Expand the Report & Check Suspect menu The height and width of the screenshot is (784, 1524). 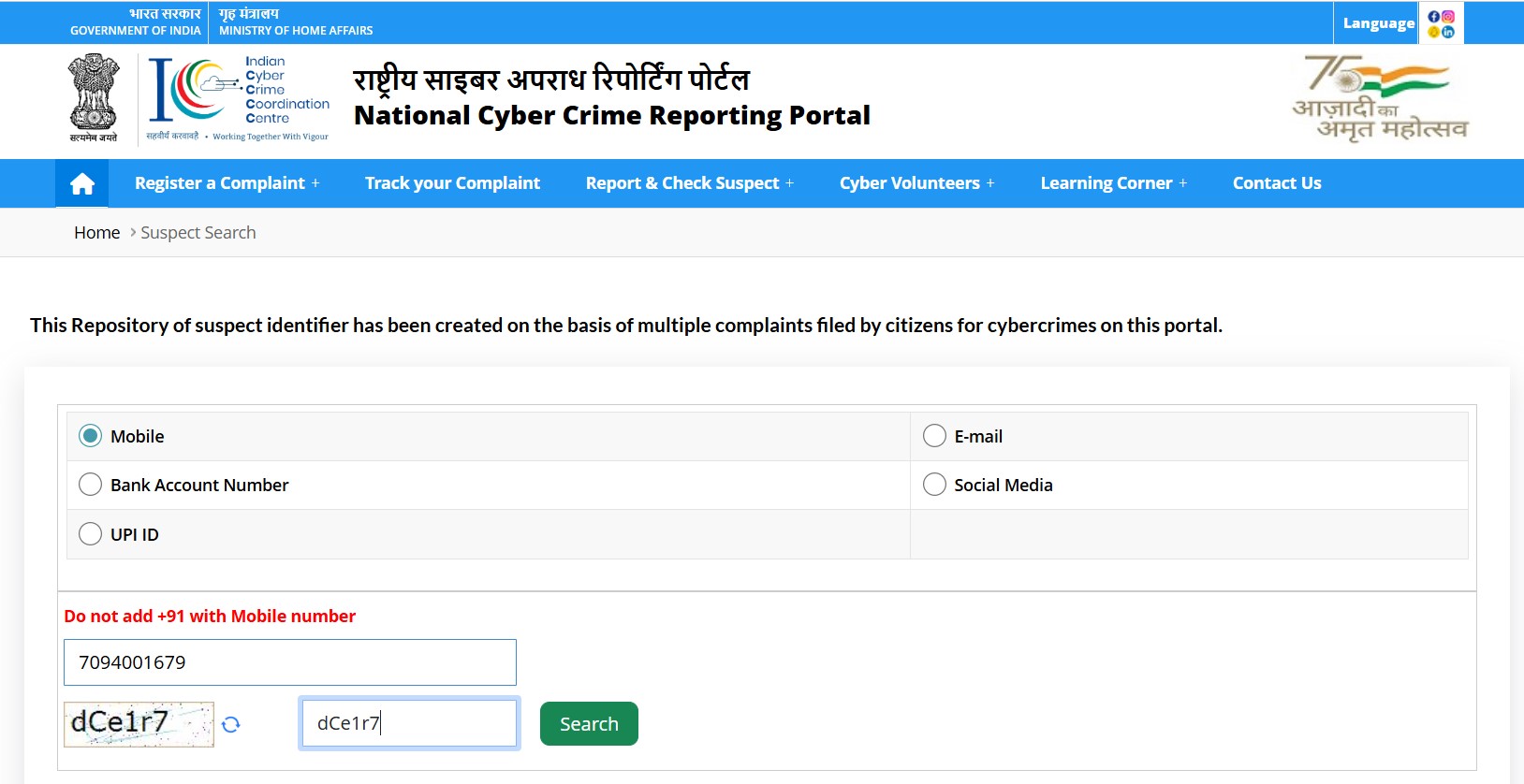[x=690, y=183]
